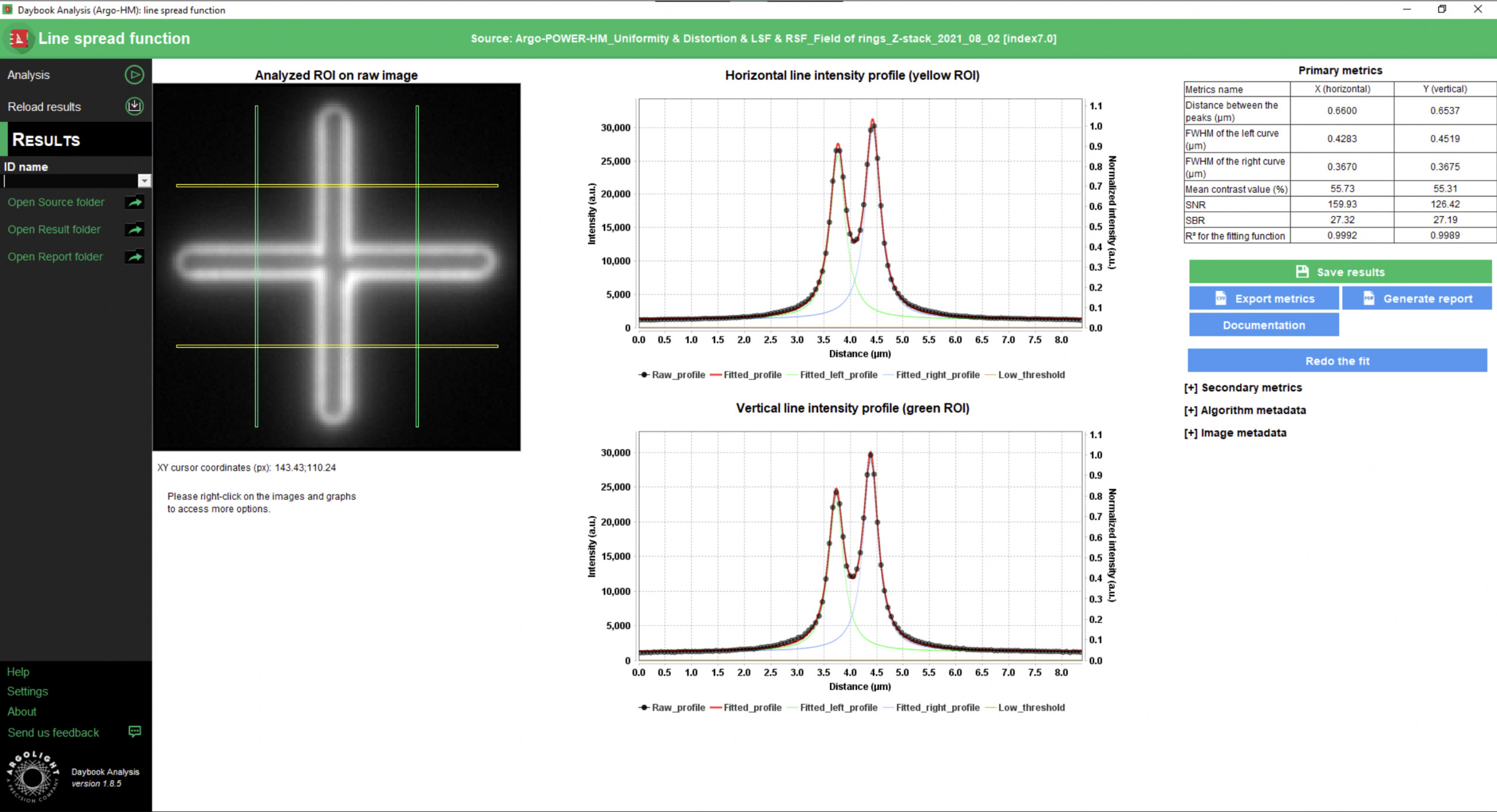Viewport: 1497px width, 812px height.
Task: Click the Redo the fit button
Action: (1337, 361)
